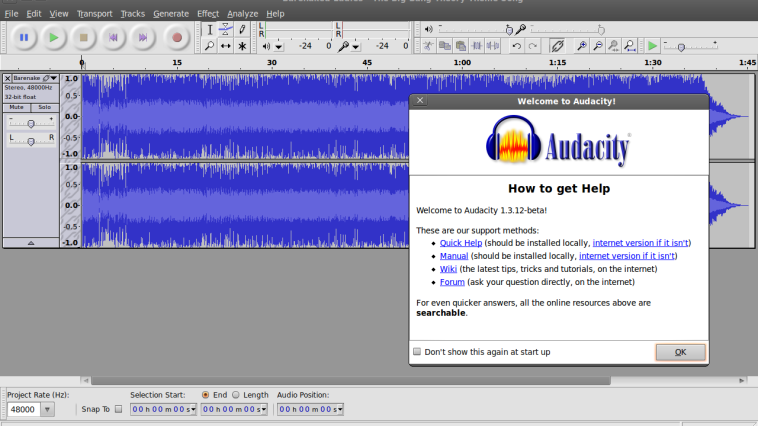
Task: Click the Redo icon
Action: tap(533, 46)
